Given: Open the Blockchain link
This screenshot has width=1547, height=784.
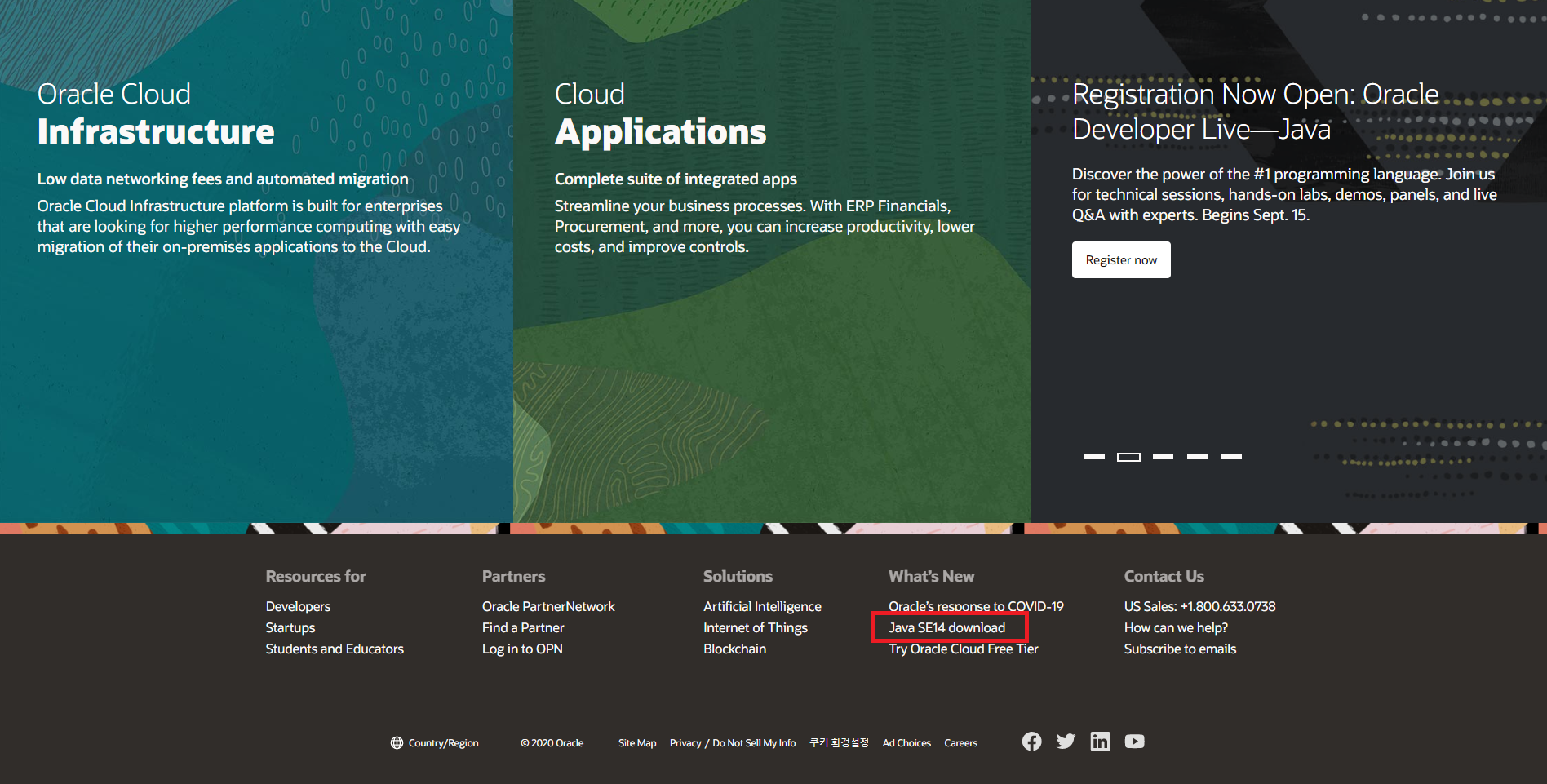Looking at the screenshot, I should (734, 649).
